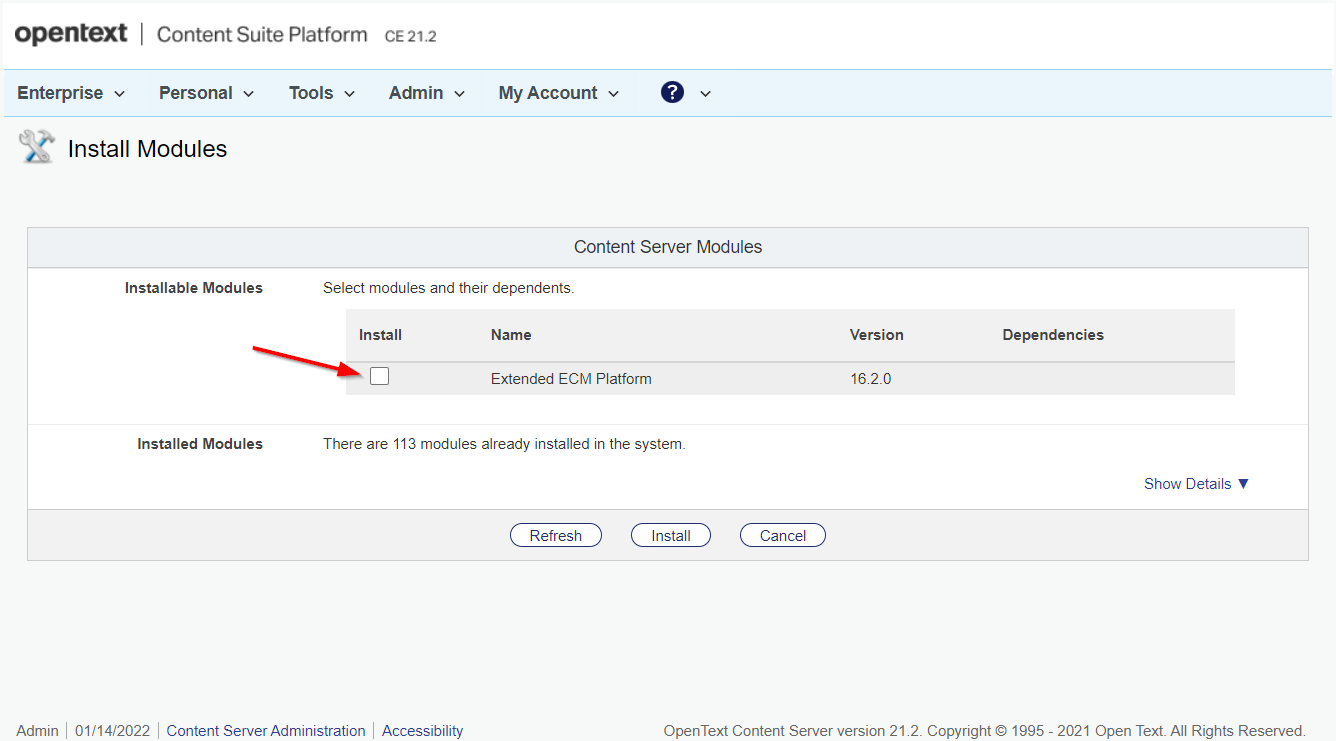Expand the Admin dropdown menu
The width and height of the screenshot is (1336, 741).
coord(427,93)
